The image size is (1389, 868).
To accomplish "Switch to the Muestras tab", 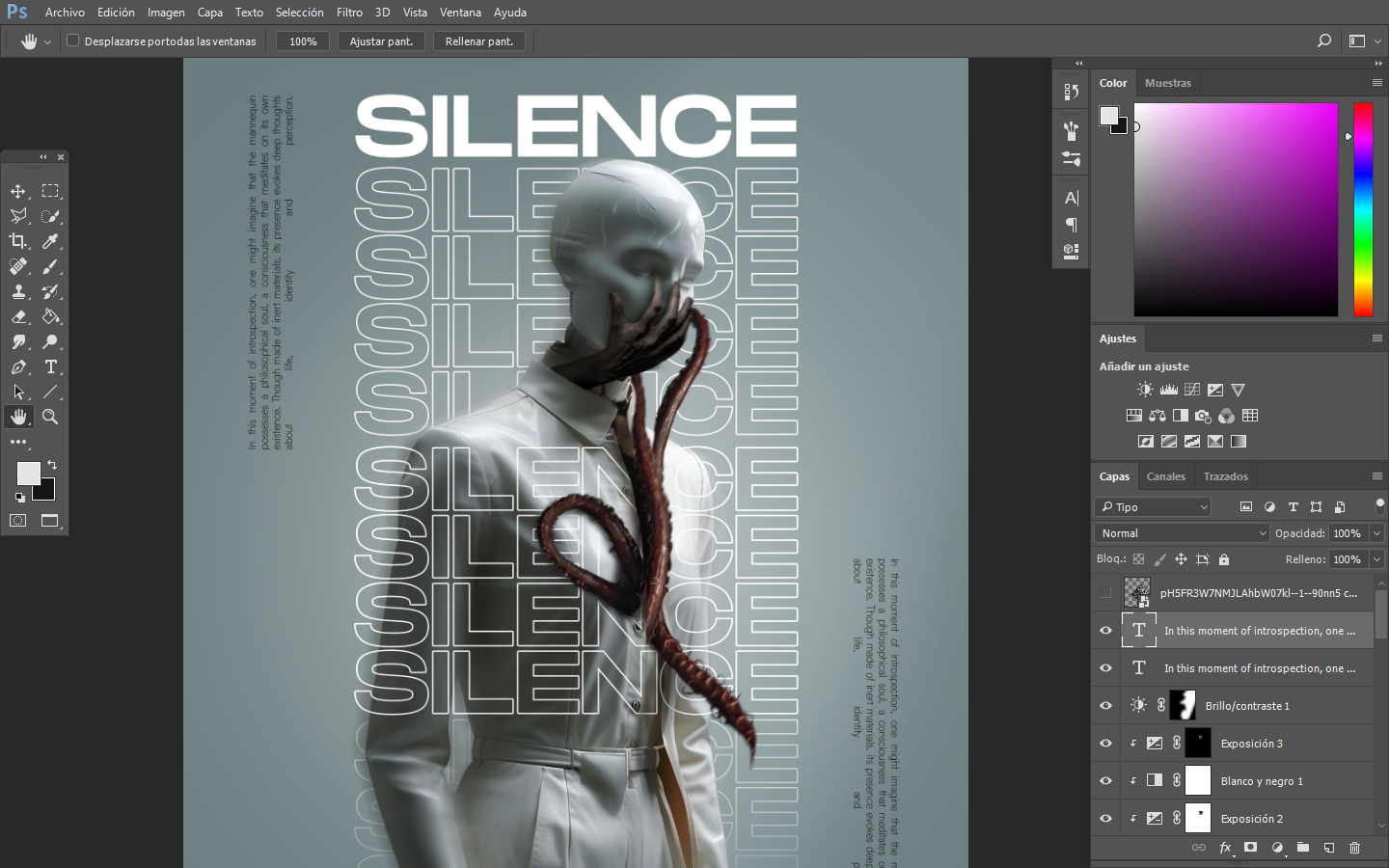I will click(1168, 83).
